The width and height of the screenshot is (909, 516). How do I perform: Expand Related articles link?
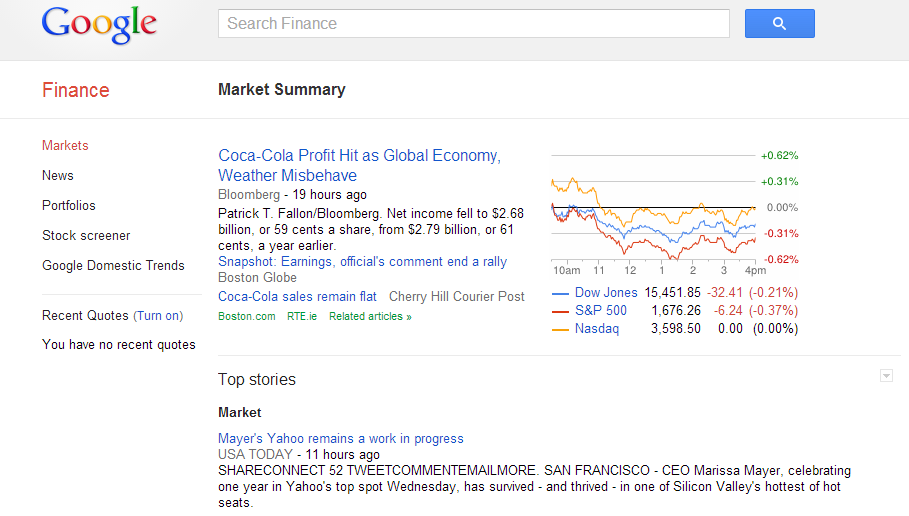370,317
